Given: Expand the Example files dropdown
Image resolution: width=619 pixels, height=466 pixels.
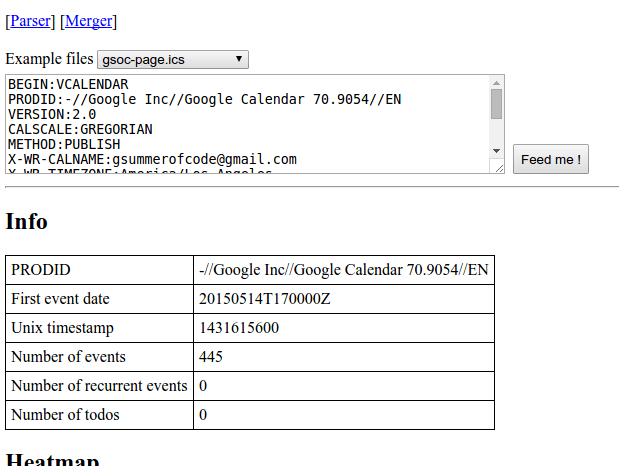Looking at the screenshot, I should point(173,60).
